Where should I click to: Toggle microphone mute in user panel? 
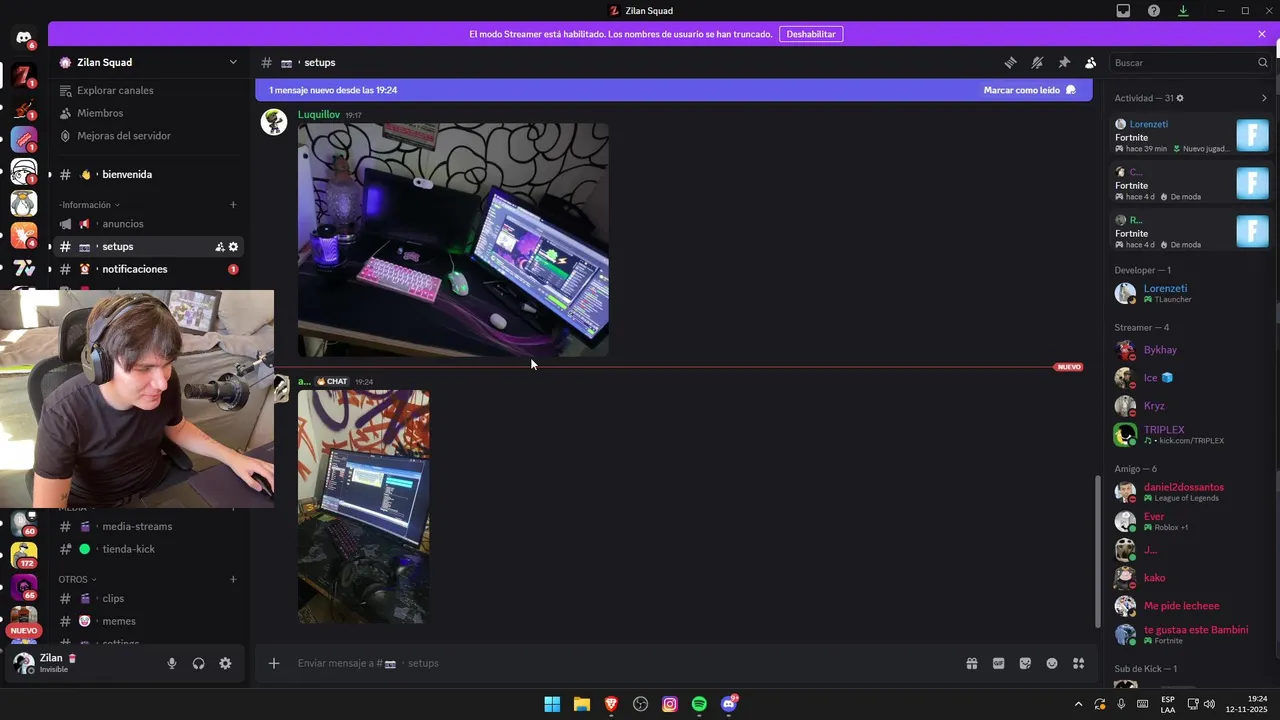[x=172, y=663]
